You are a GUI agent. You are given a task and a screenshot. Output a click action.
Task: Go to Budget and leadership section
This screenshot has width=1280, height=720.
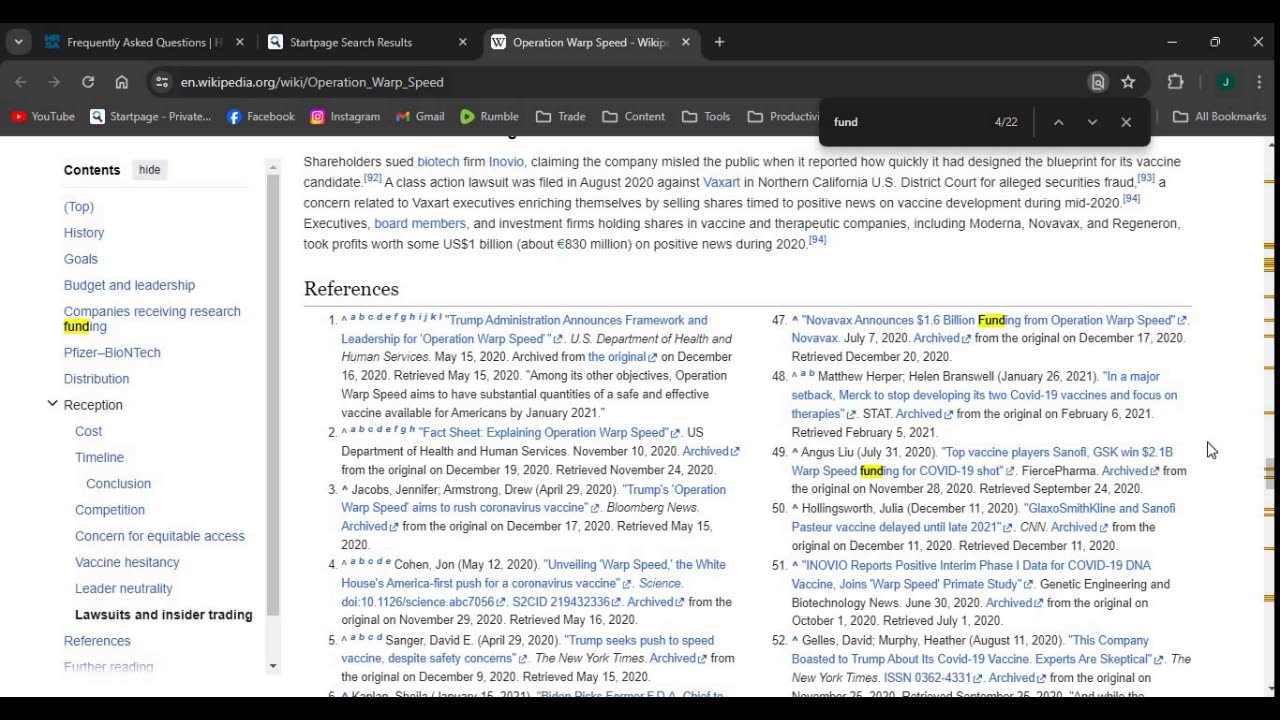[x=129, y=285]
